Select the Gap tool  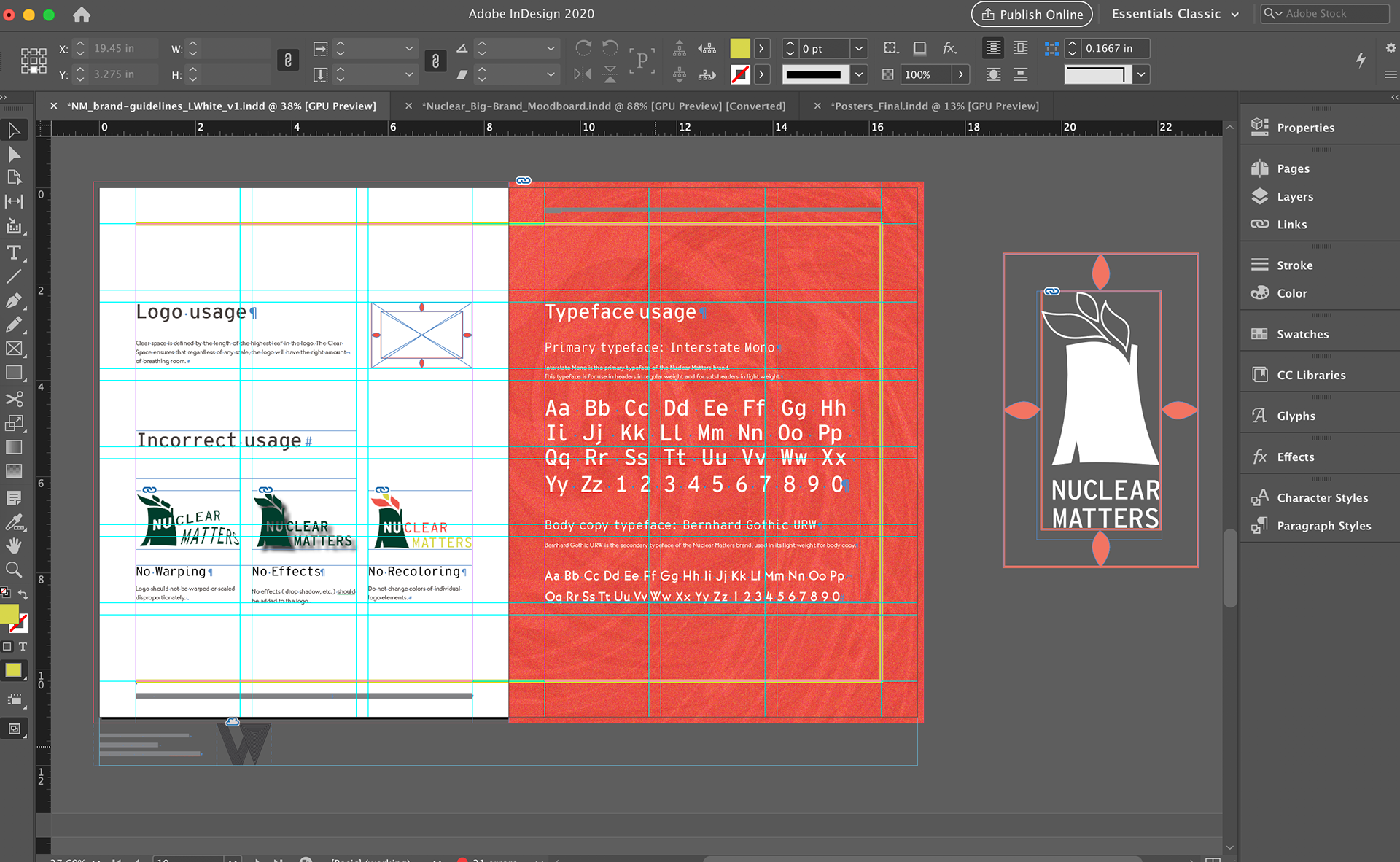pyautogui.click(x=14, y=201)
